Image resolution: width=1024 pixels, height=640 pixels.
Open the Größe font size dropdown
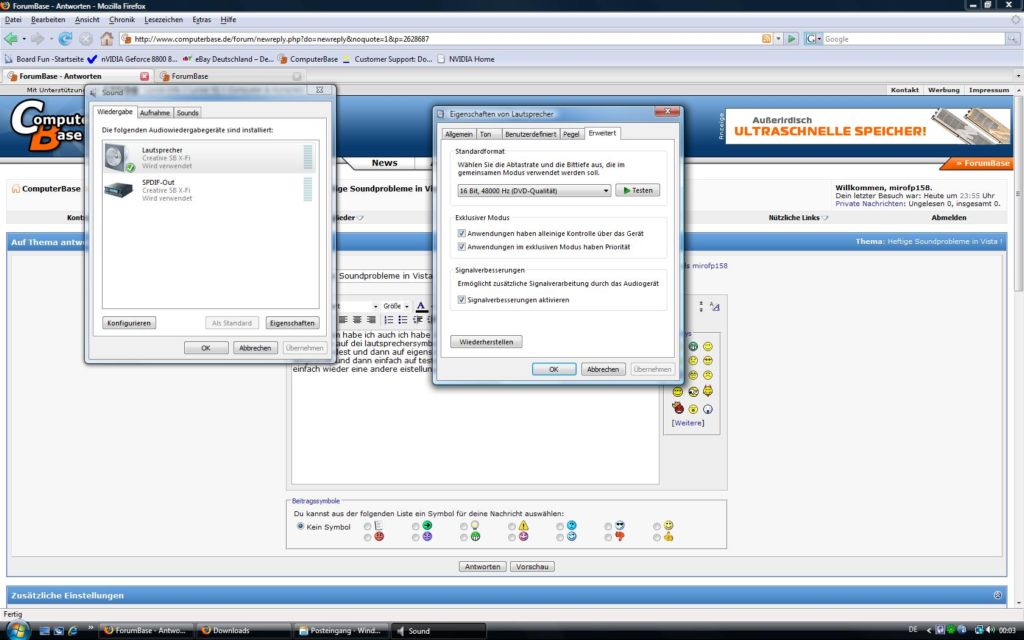[x=396, y=306]
